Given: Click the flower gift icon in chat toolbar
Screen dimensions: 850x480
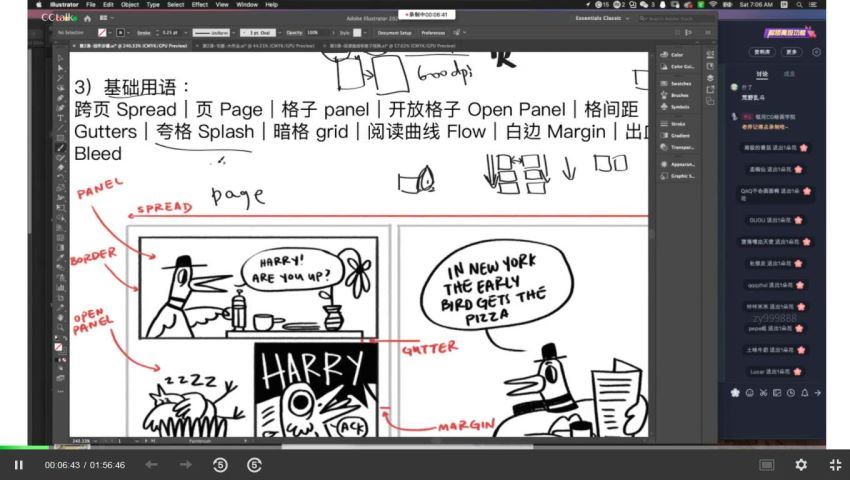Looking at the screenshot, I should pos(735,393).
